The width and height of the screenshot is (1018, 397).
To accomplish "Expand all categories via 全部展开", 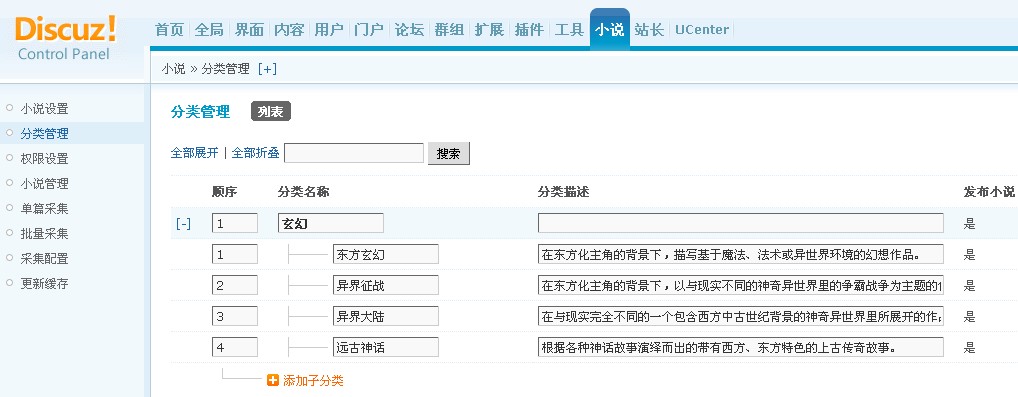I will click(x=195, y=153).
